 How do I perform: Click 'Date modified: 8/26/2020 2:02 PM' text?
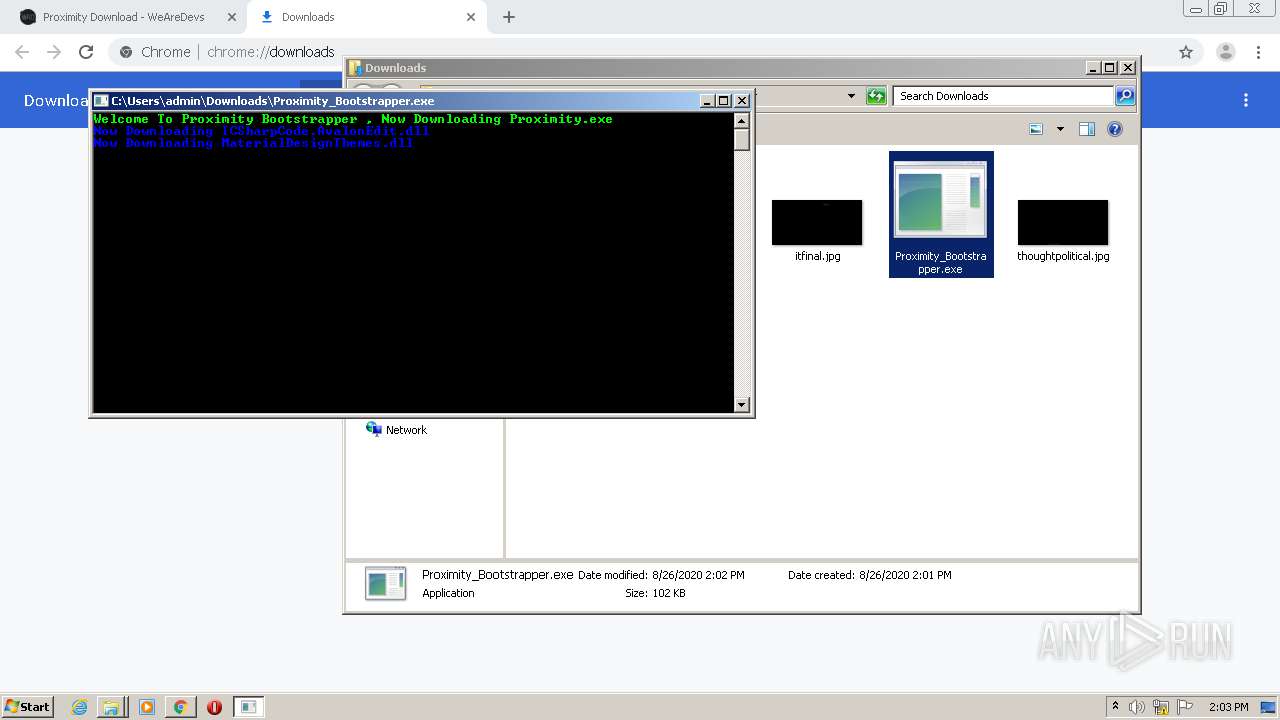point(661,575)
